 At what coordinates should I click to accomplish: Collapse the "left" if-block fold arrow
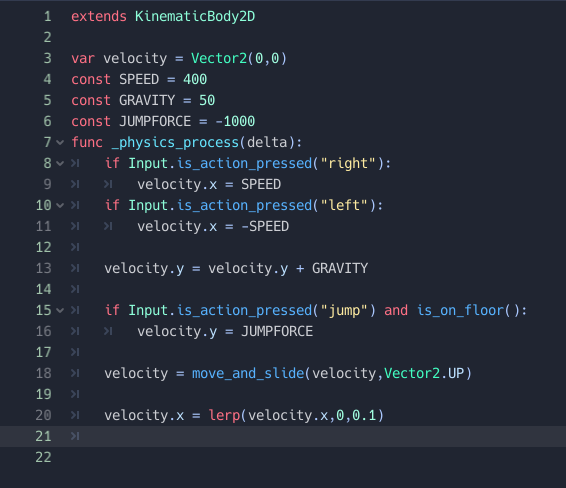[x=60, y=205]
